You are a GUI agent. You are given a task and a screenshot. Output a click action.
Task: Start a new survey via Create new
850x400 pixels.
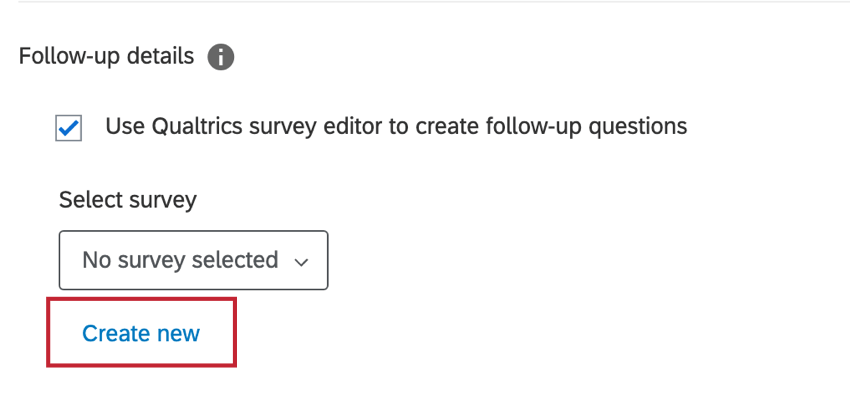[141, 333]
